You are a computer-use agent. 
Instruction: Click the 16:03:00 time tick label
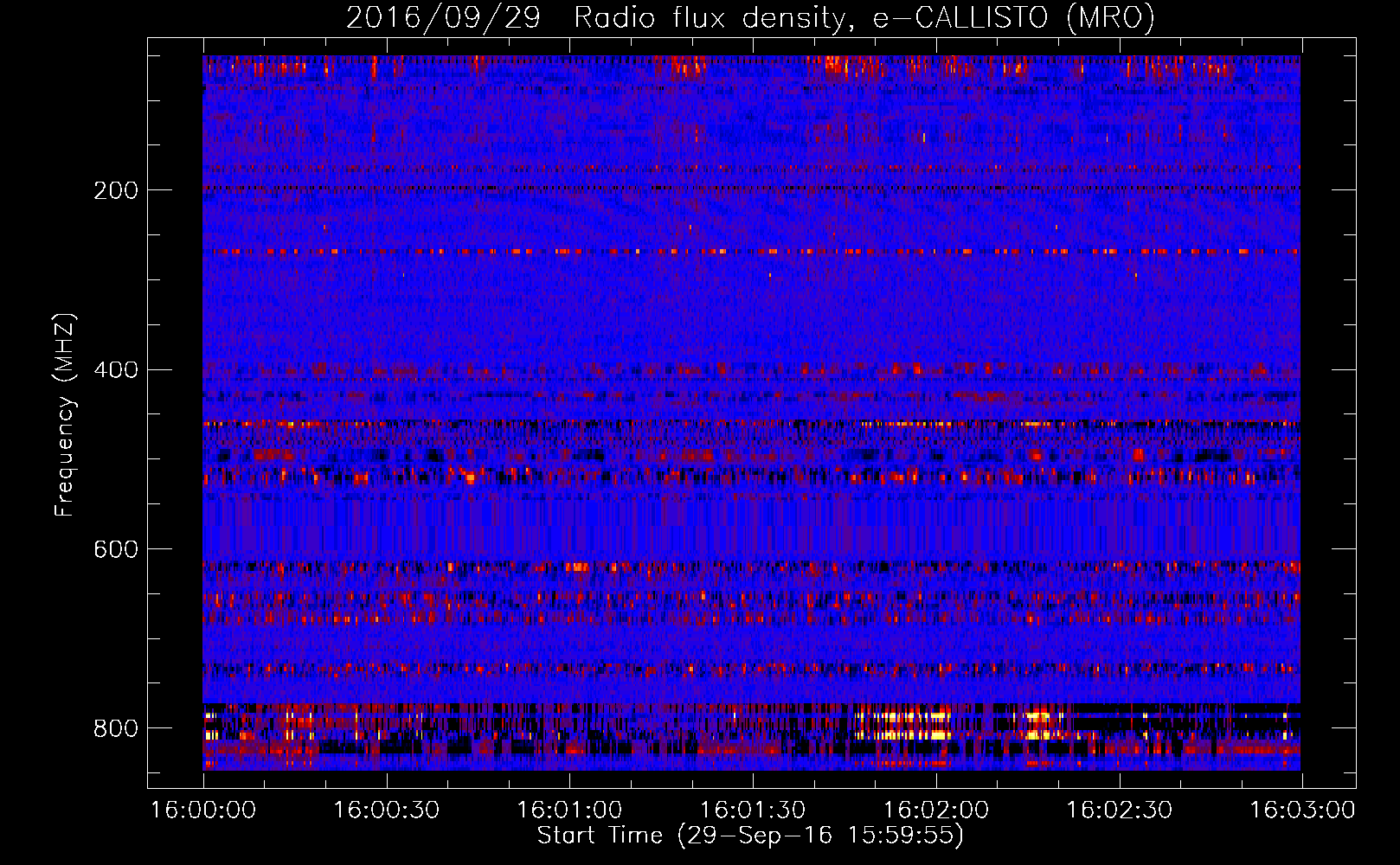[x=1303, y=810]
